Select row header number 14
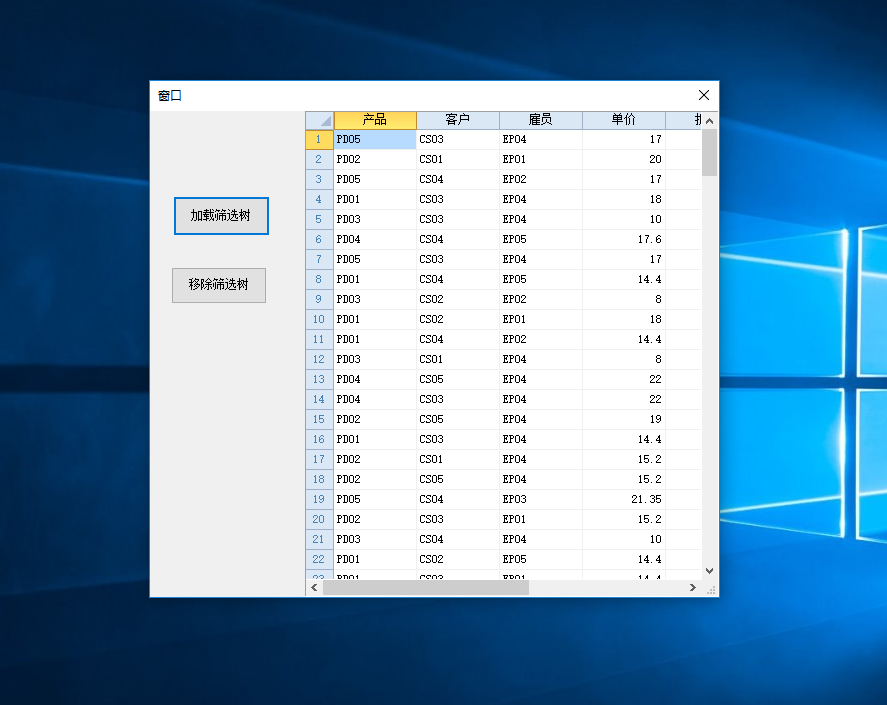 pos(320,399)
